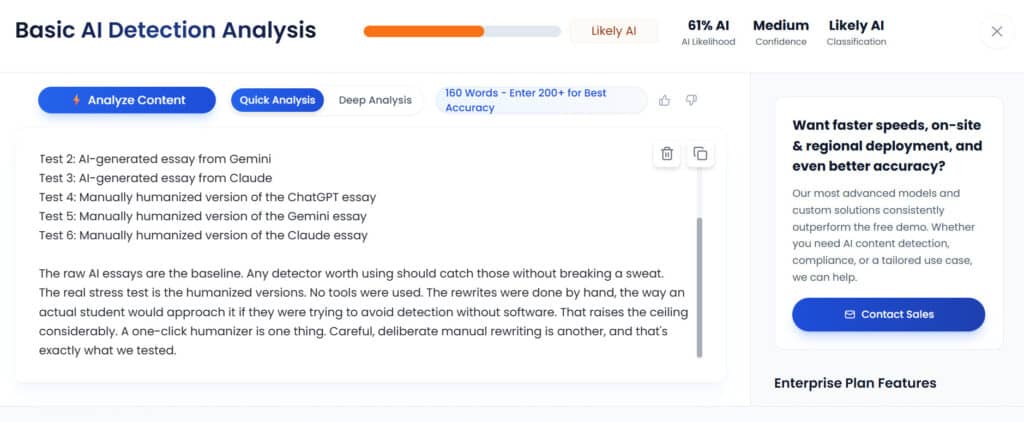The height and width of the screenshot is (422, 1024).
Task: Click the Medium Confidence indicator
Action: (781, 32)
